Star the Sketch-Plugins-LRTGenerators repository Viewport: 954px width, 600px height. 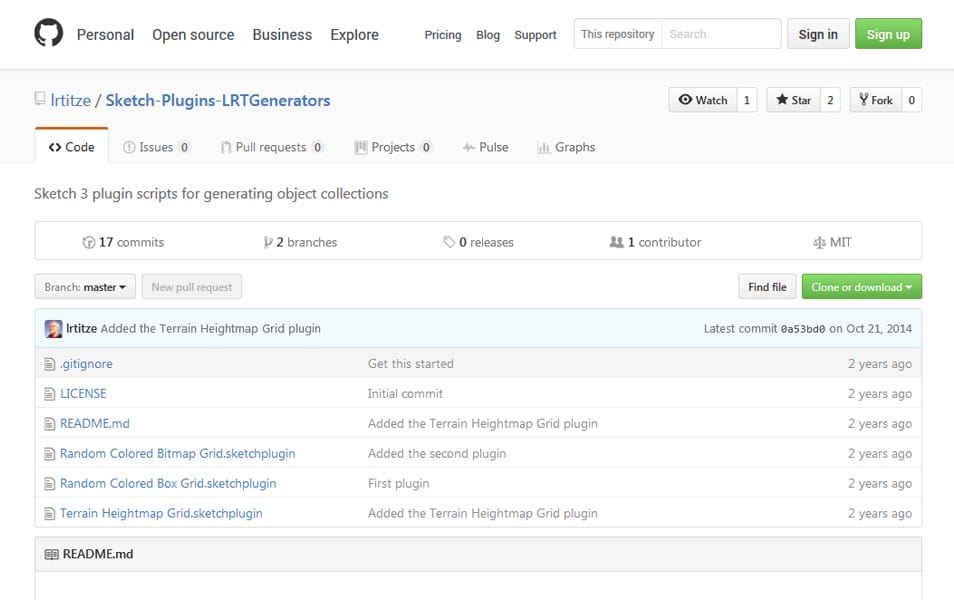[793, 100]
